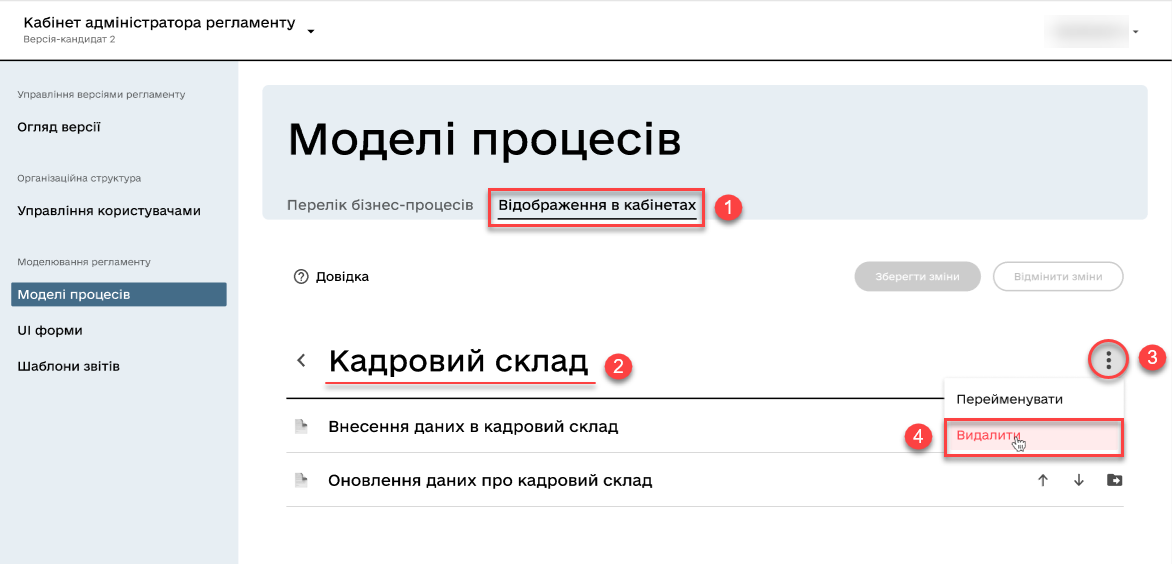Move Оновлення даних process down with arrow
The height and width of the screenshot is (564, 1172).
(1079, 481)
